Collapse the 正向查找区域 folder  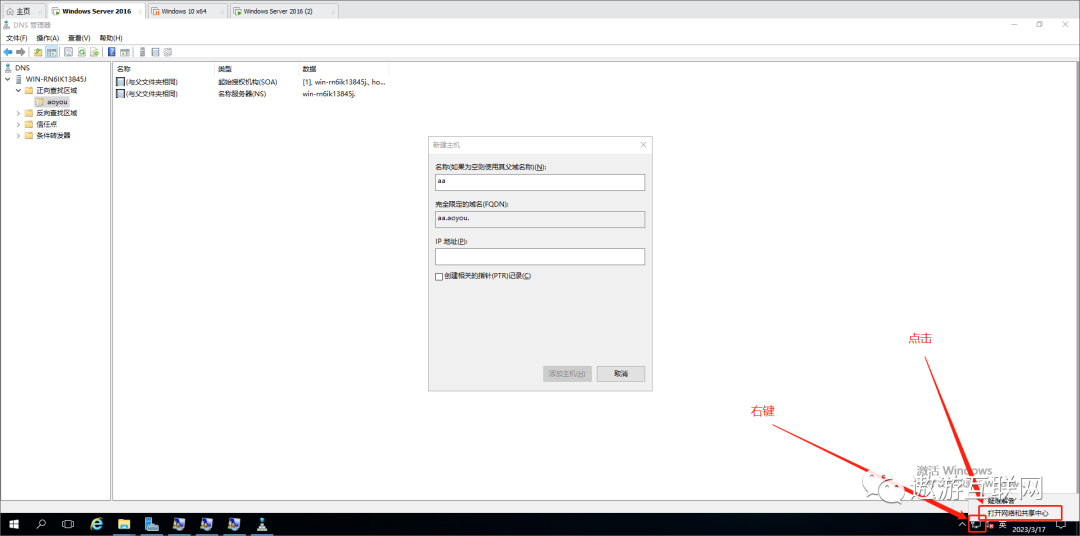coord(18,90)
